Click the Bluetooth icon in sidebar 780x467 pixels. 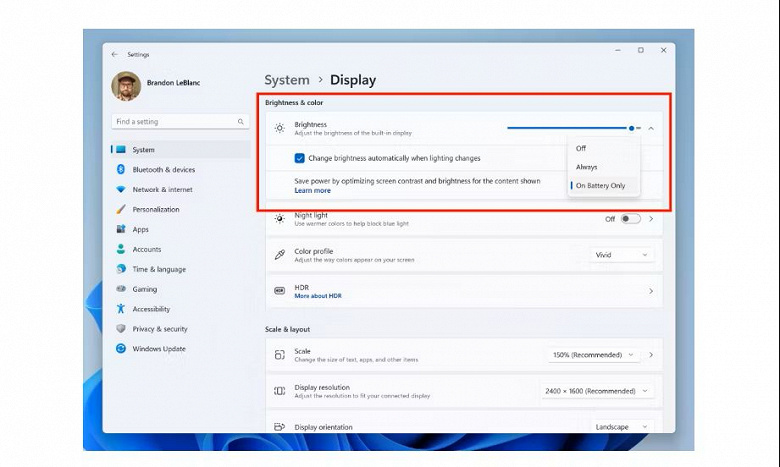coord(121,169)
